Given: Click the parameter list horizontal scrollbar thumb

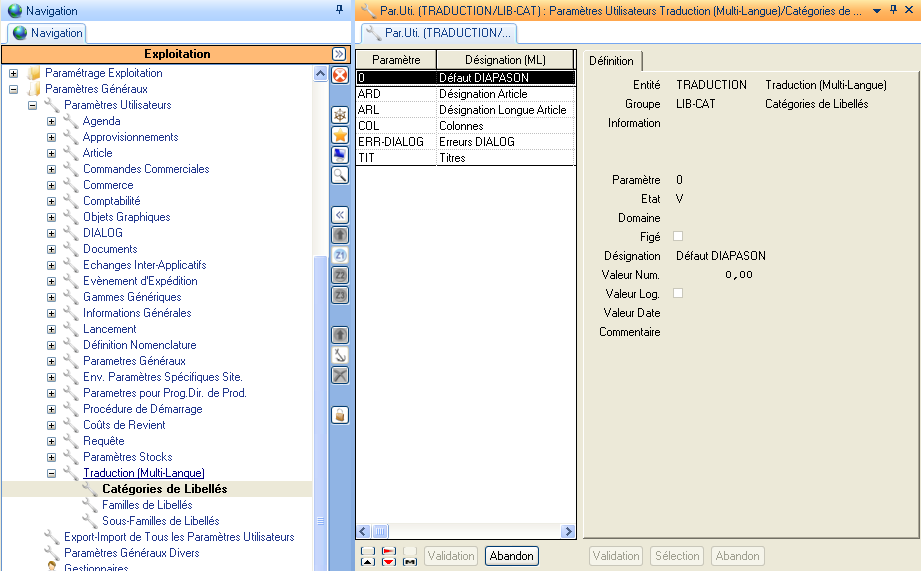Looking at the screenshot, I should 382,532.
